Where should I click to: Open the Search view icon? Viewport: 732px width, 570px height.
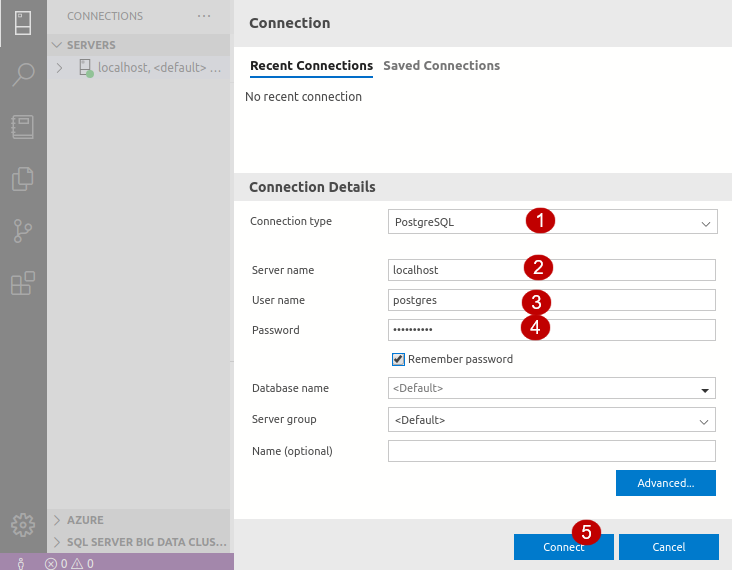tap(23, 75)
